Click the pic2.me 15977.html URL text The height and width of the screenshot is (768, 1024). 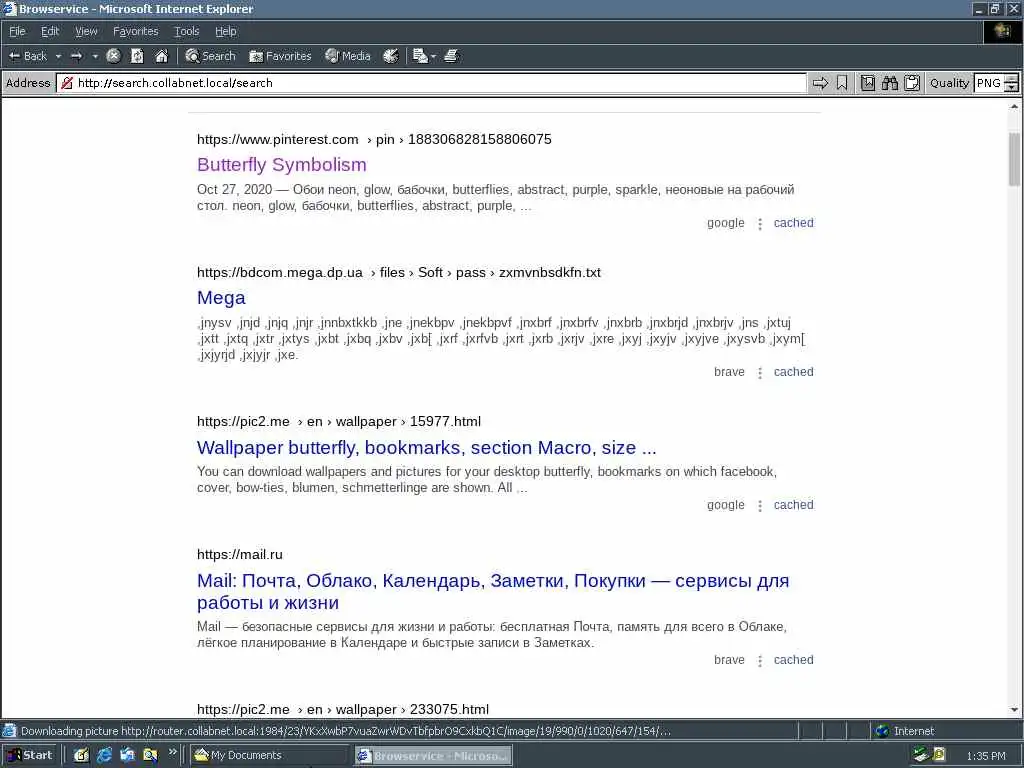(x=339, y=421)
